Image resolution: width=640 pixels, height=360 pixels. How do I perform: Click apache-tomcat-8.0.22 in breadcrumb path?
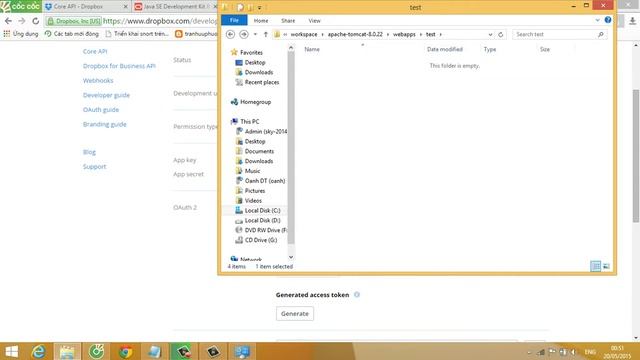(355, 35)
